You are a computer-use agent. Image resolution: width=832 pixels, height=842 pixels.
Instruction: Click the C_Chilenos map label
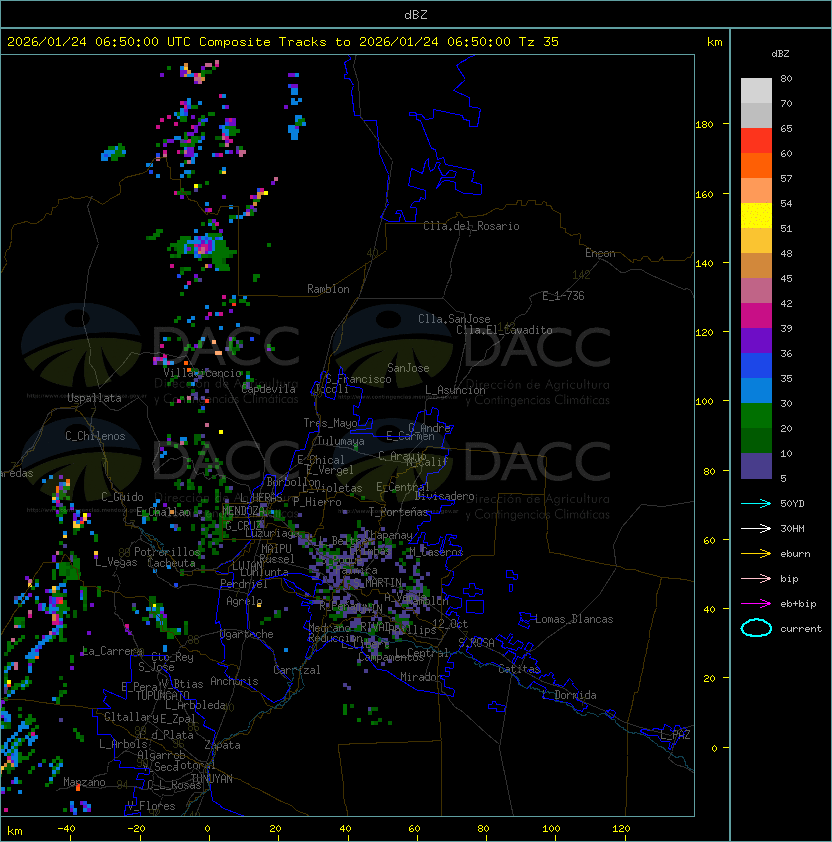[95, 436]
